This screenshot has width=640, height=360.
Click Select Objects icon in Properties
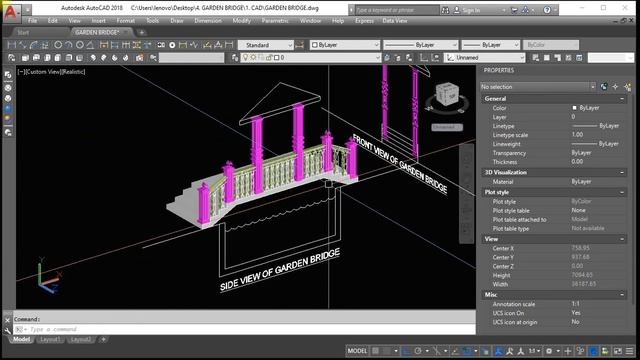pyautogui.click(x=616, y=87)
